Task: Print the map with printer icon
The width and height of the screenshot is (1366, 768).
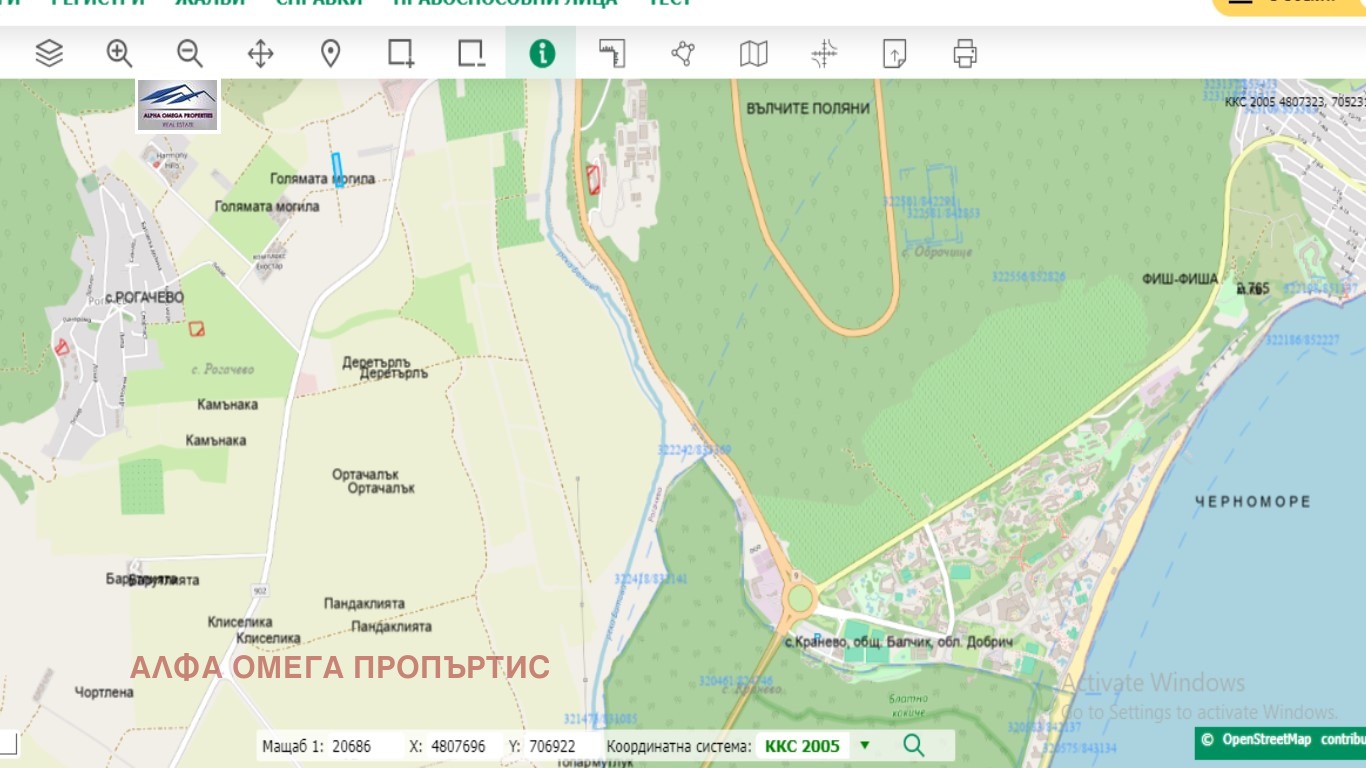Action: 965,53
